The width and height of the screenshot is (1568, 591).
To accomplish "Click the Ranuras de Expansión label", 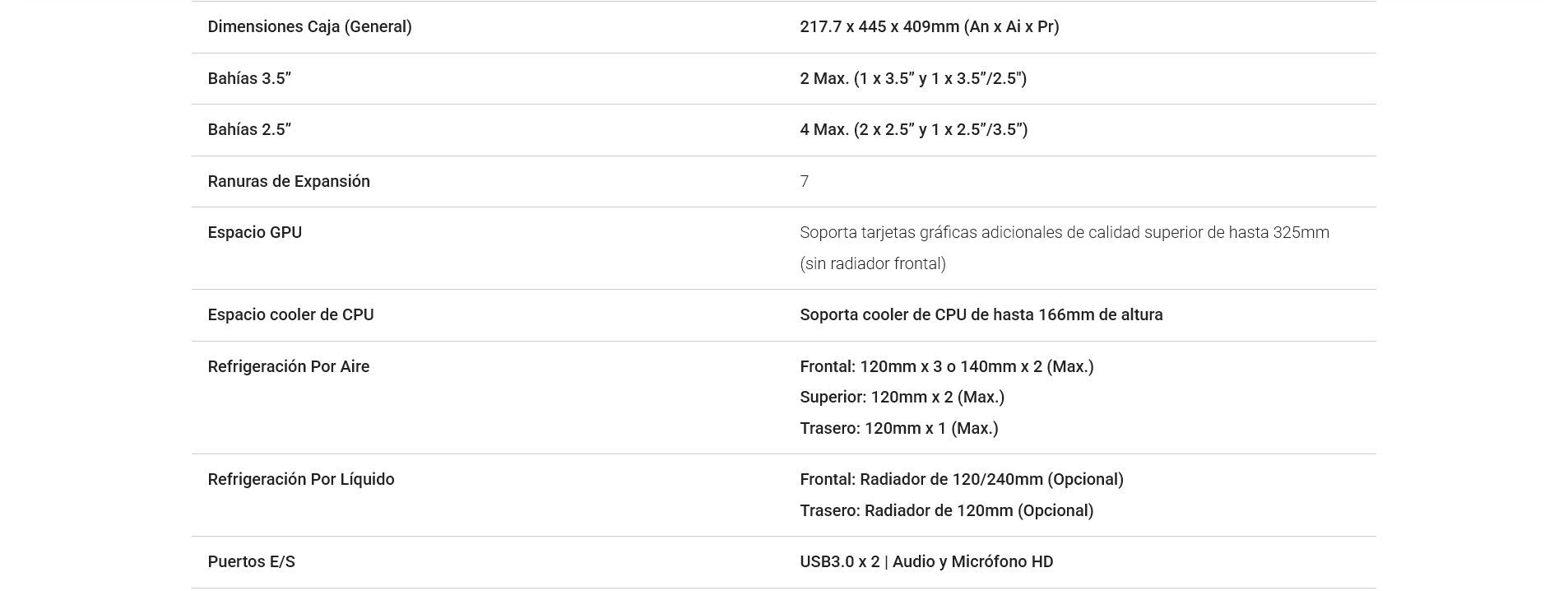I will tap(289, 181).
